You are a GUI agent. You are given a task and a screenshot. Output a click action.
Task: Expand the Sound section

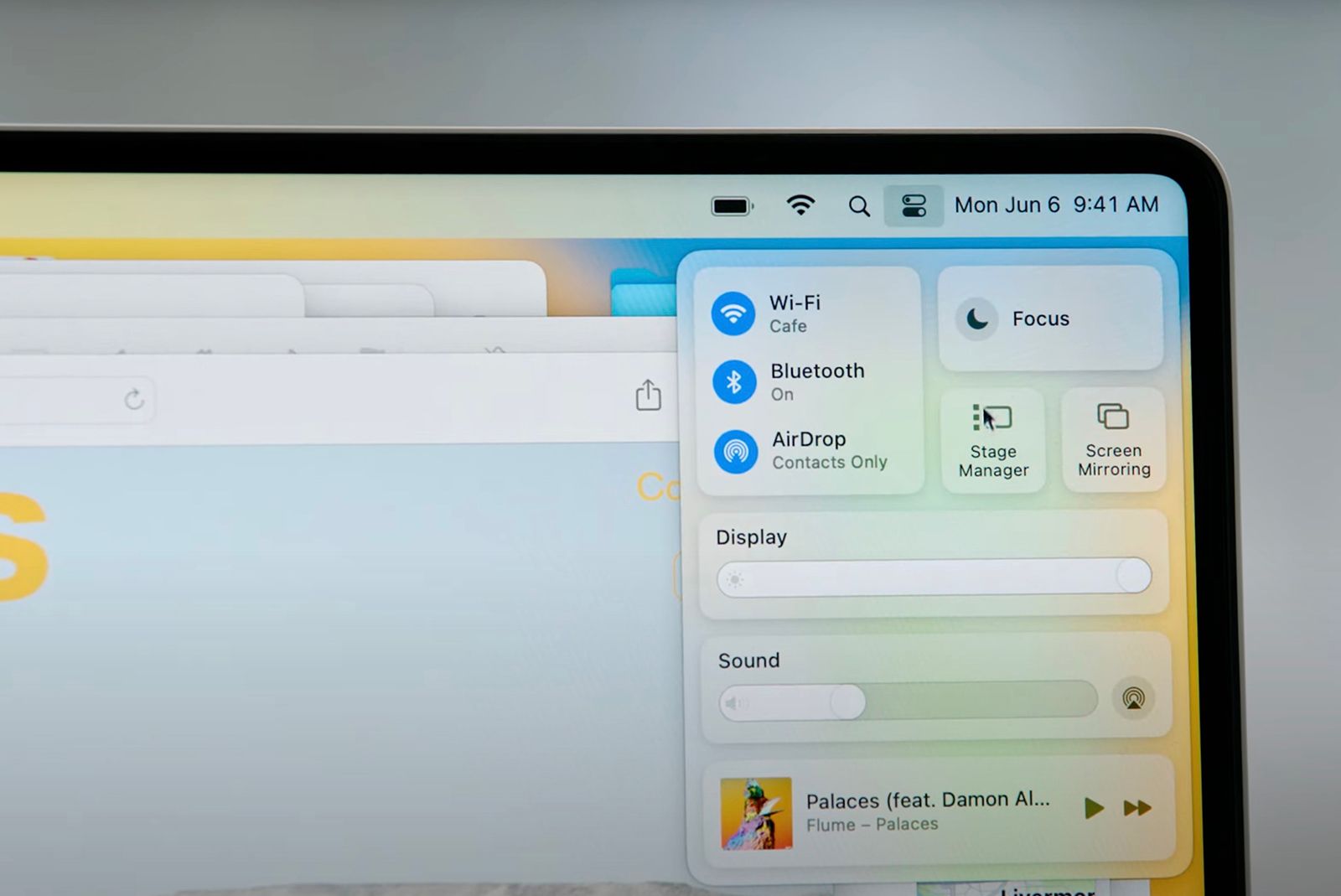pos(748,660)
